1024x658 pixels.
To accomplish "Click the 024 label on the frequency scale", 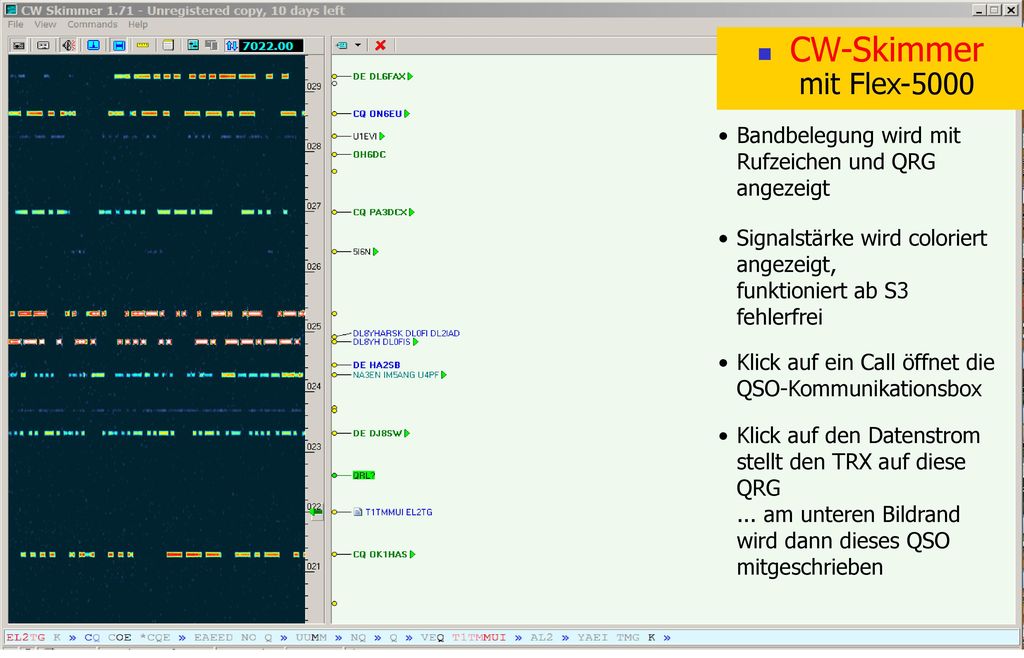I will click(313, 386).
